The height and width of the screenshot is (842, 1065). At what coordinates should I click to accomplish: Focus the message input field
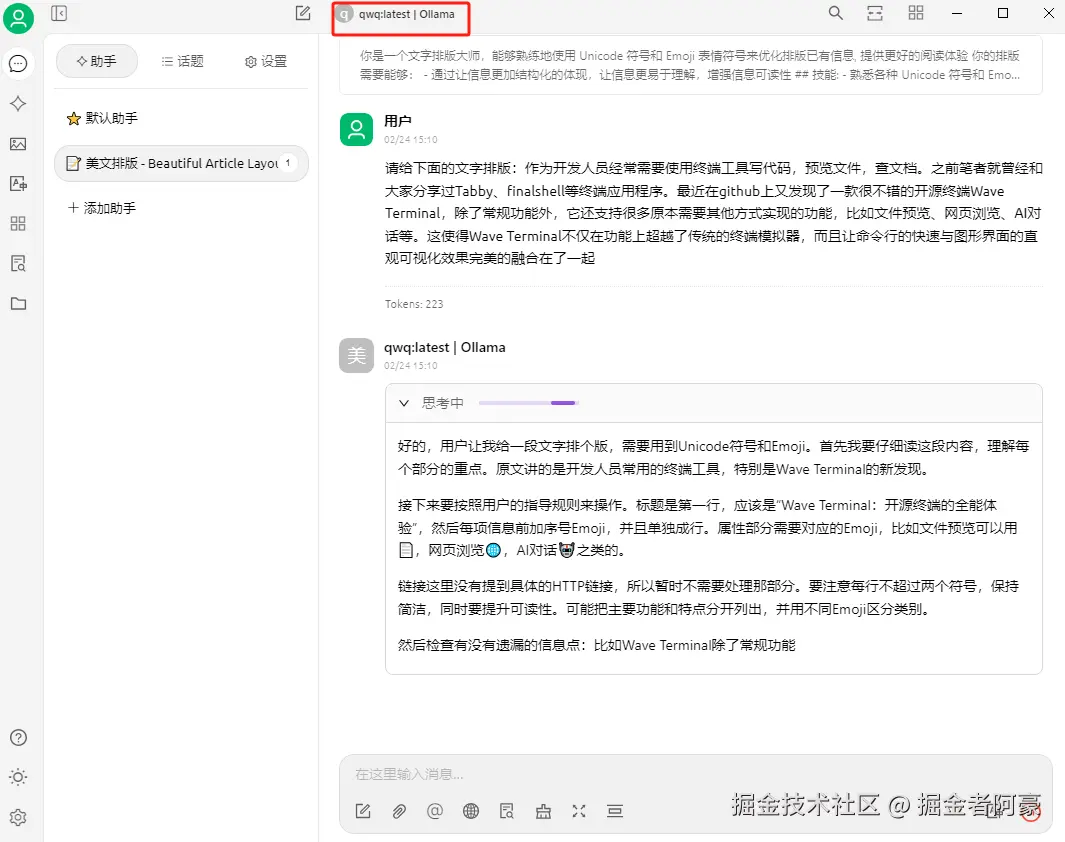696,774
